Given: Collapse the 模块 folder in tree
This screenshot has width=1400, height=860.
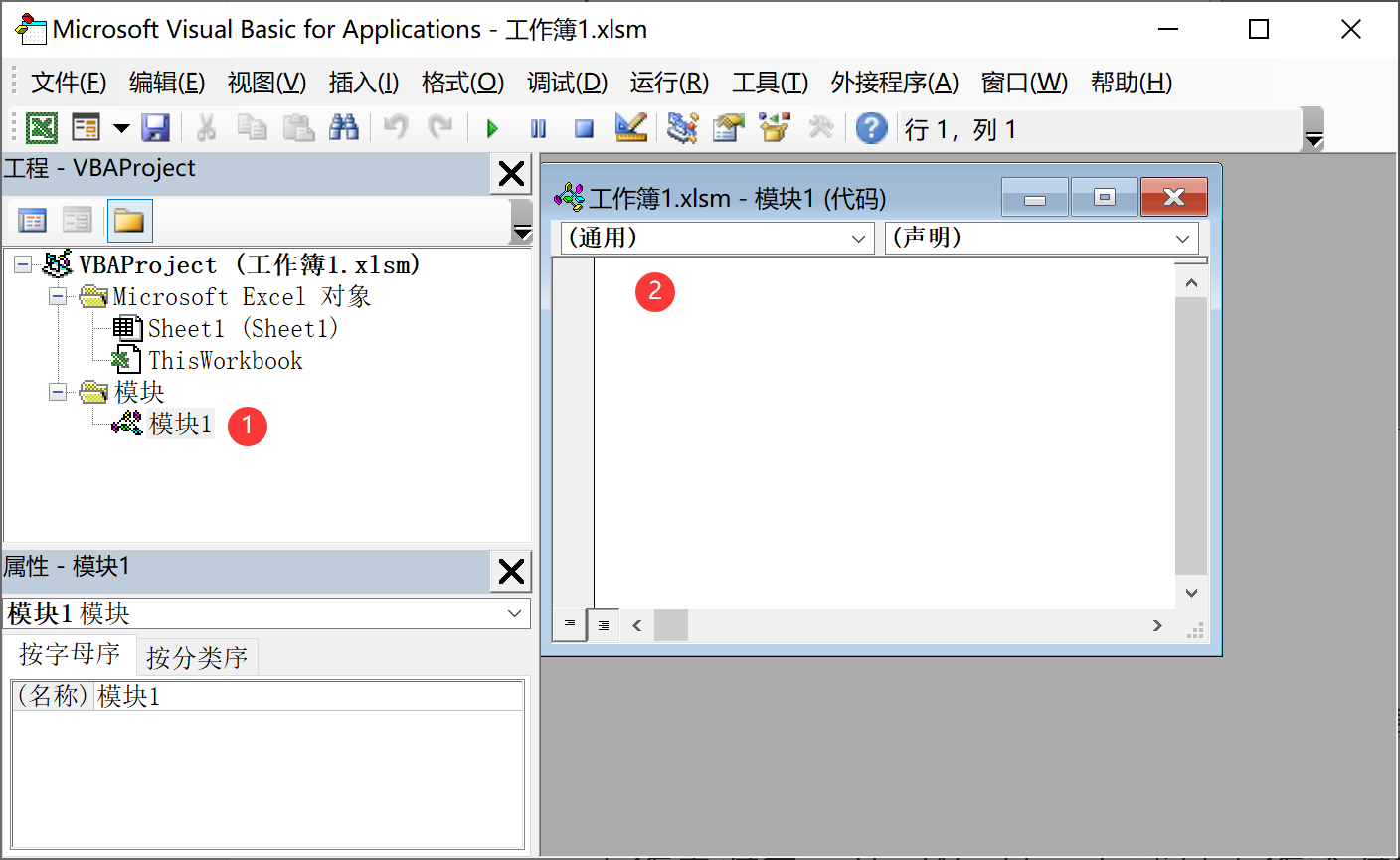Looking at the screenshot, I should [x=58, y=392].
